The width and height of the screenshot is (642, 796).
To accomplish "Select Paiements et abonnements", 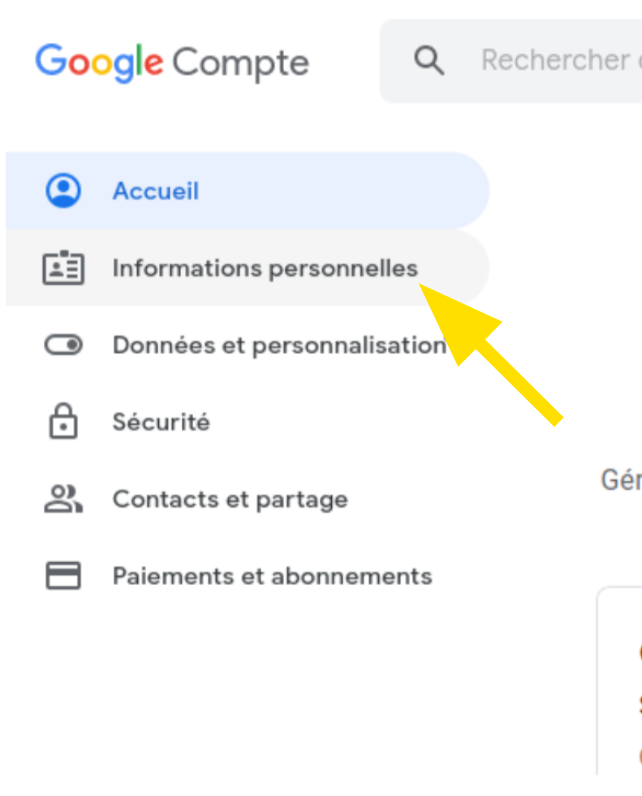I will click(x=247, y=576).
